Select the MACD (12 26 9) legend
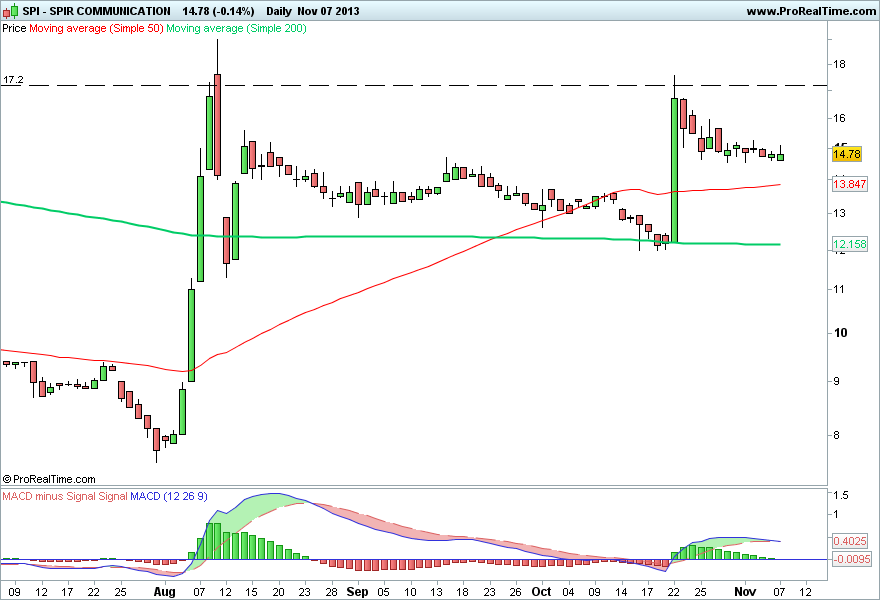Viewport: 880px width, 600px height. 169,496
